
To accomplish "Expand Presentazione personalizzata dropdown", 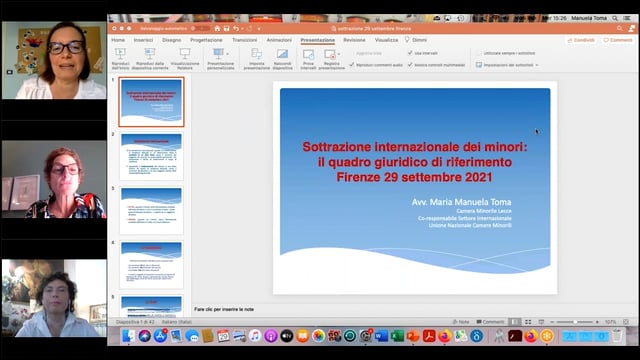I will pyautogui.click(x=228, y=53).
